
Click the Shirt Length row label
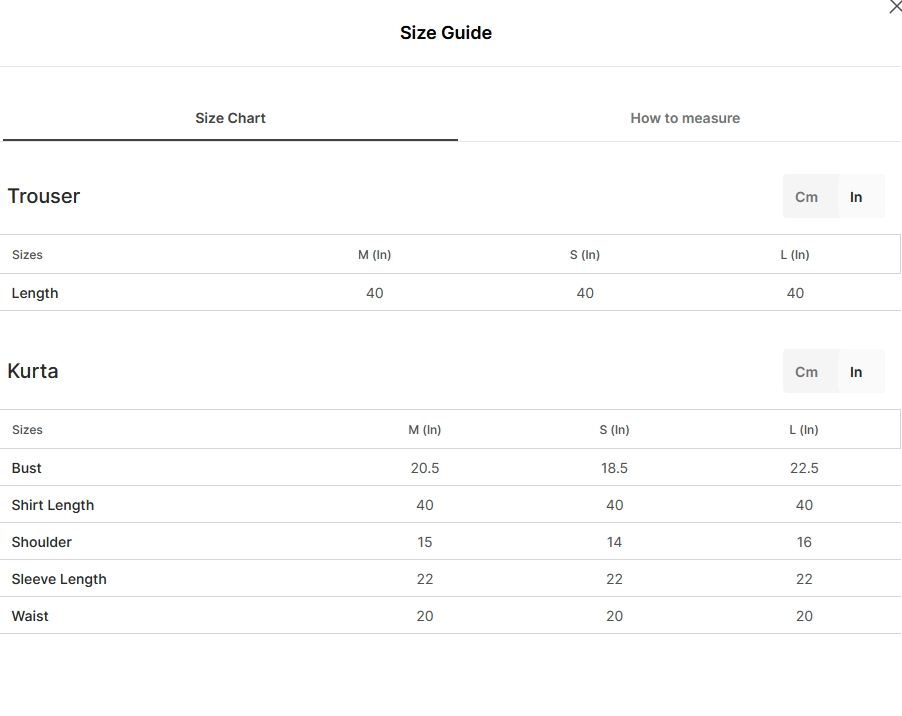(53, 505)
